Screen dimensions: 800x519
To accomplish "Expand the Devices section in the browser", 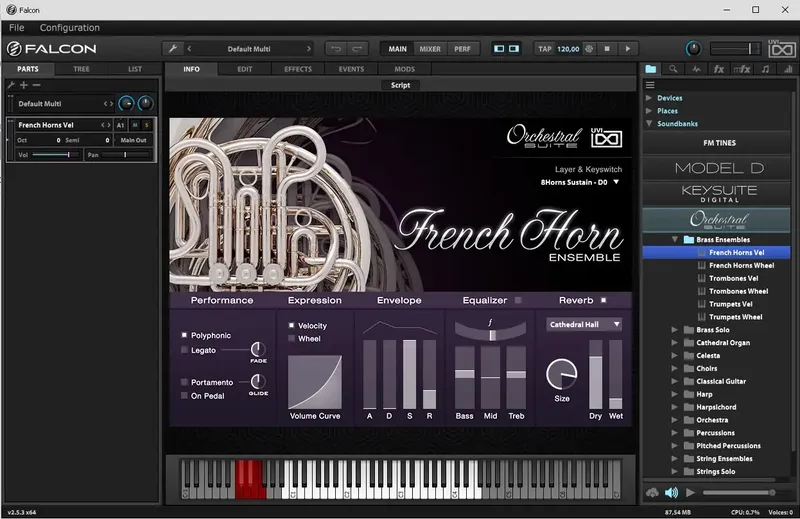I will click(649, 98).
